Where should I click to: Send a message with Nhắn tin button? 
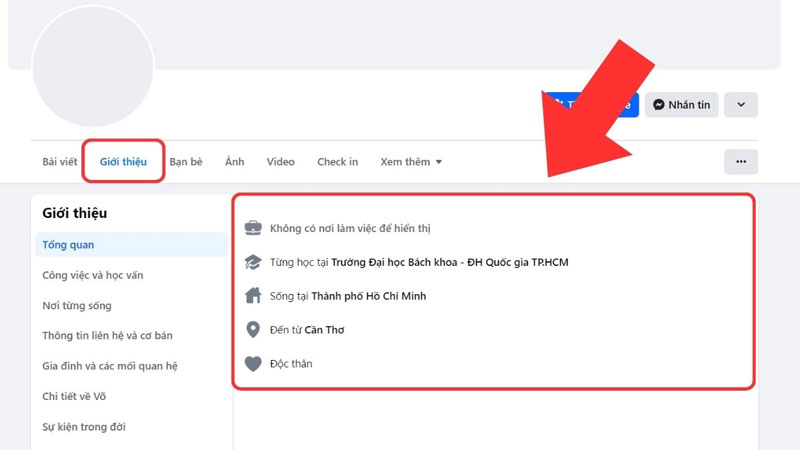point(681,105)
